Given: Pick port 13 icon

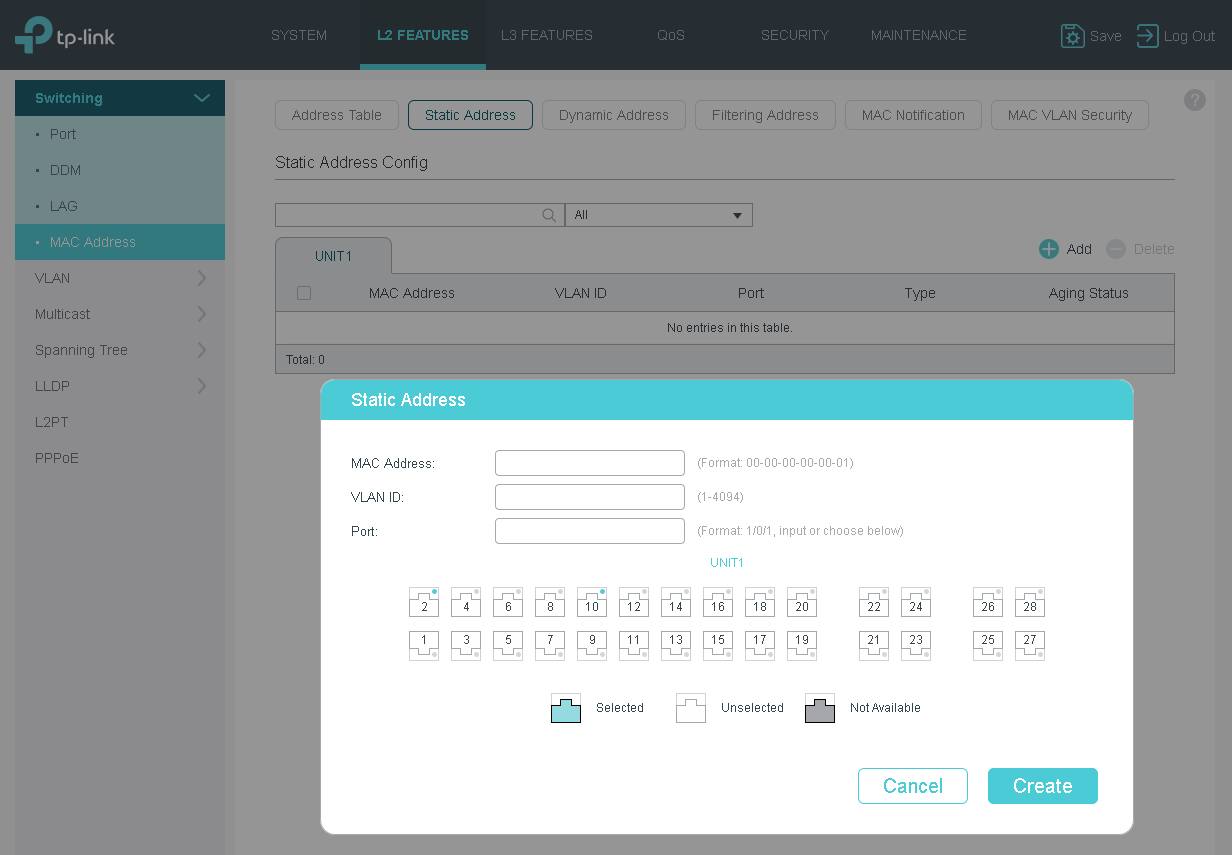Looking at the screenshot, I should click(x=676, y=645).
